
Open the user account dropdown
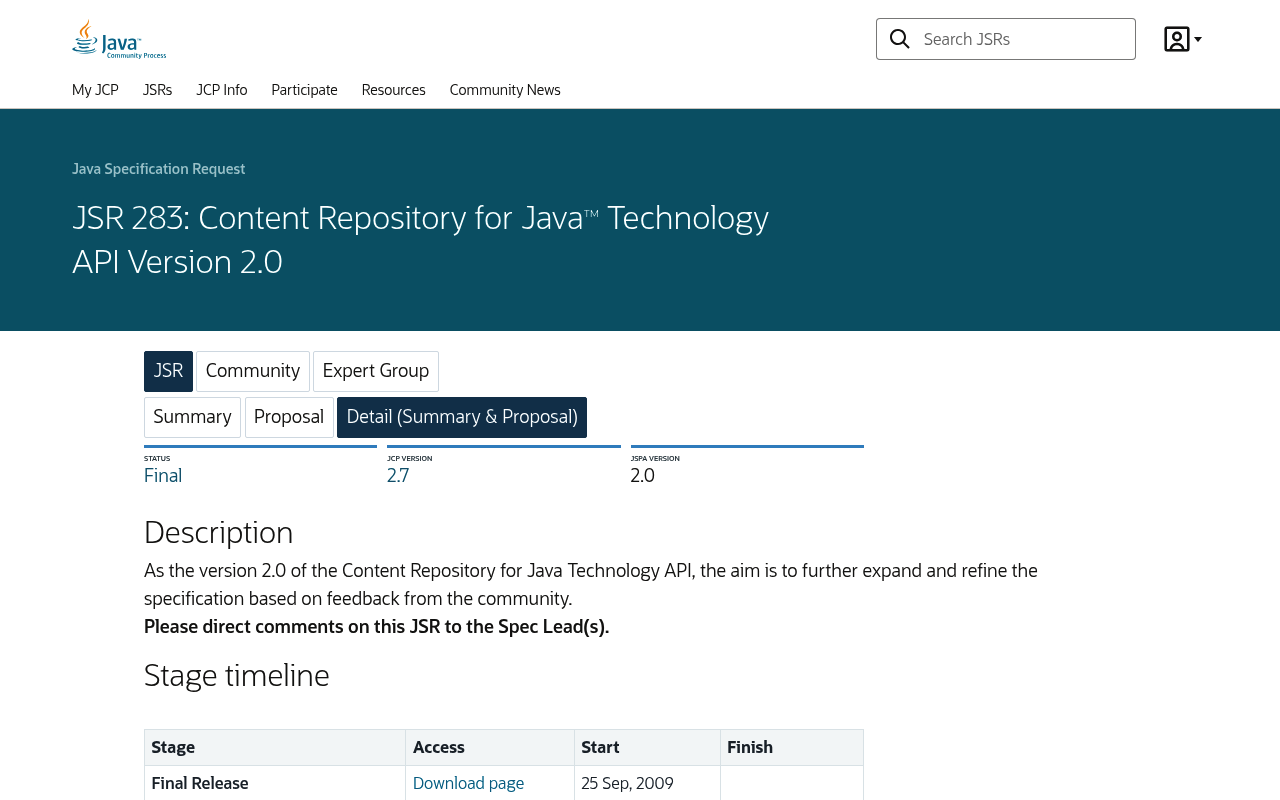coord(1183,39)
